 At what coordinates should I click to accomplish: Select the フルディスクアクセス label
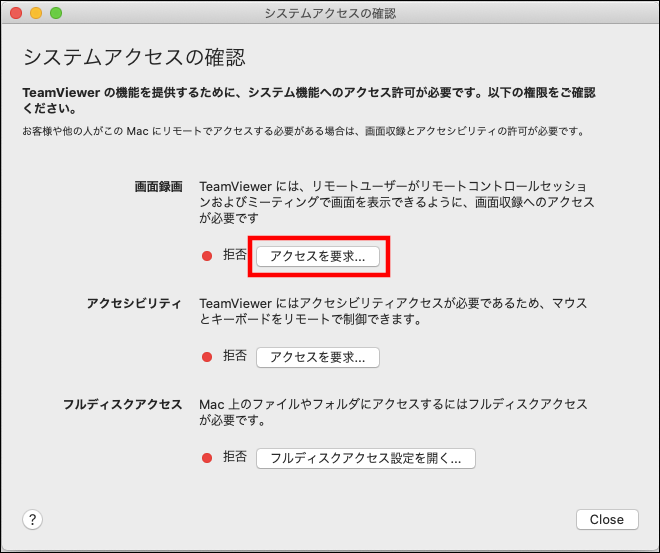122,404
